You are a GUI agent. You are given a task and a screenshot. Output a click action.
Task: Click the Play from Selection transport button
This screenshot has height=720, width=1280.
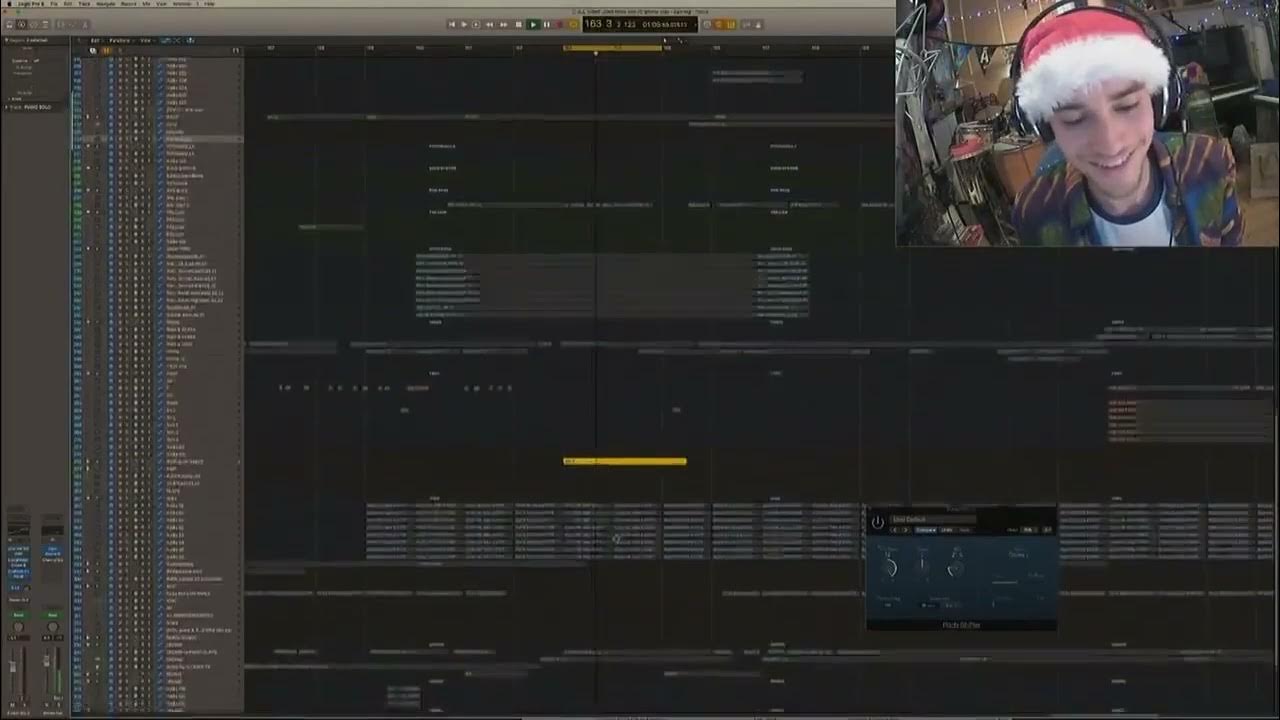tap(476, 24)
